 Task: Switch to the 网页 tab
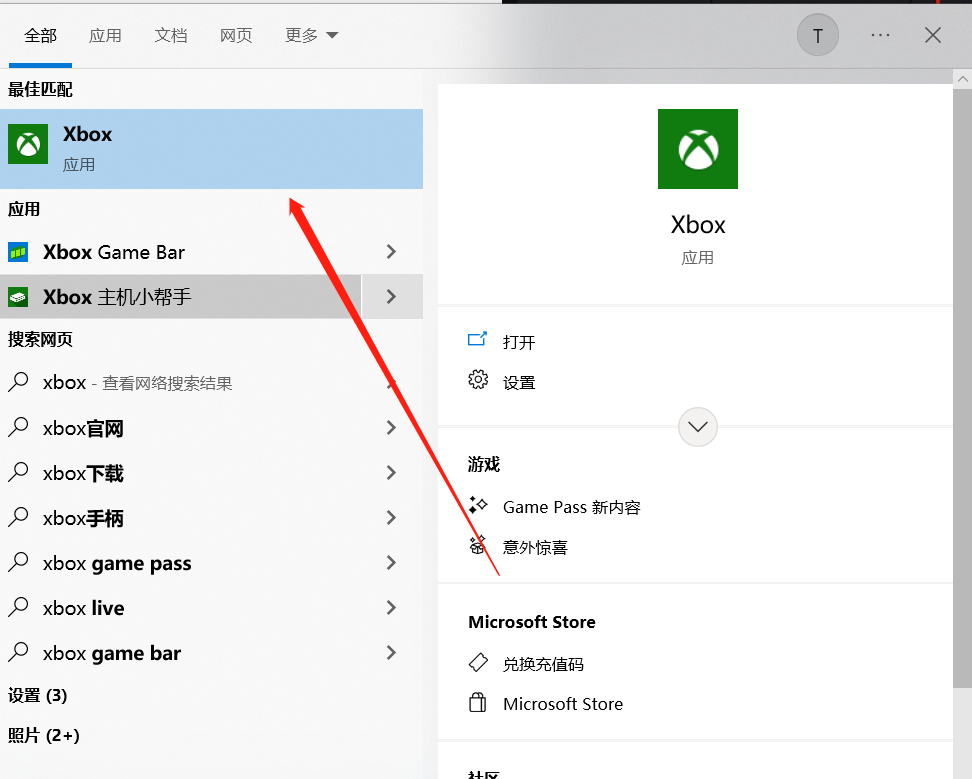pos(236,35)
